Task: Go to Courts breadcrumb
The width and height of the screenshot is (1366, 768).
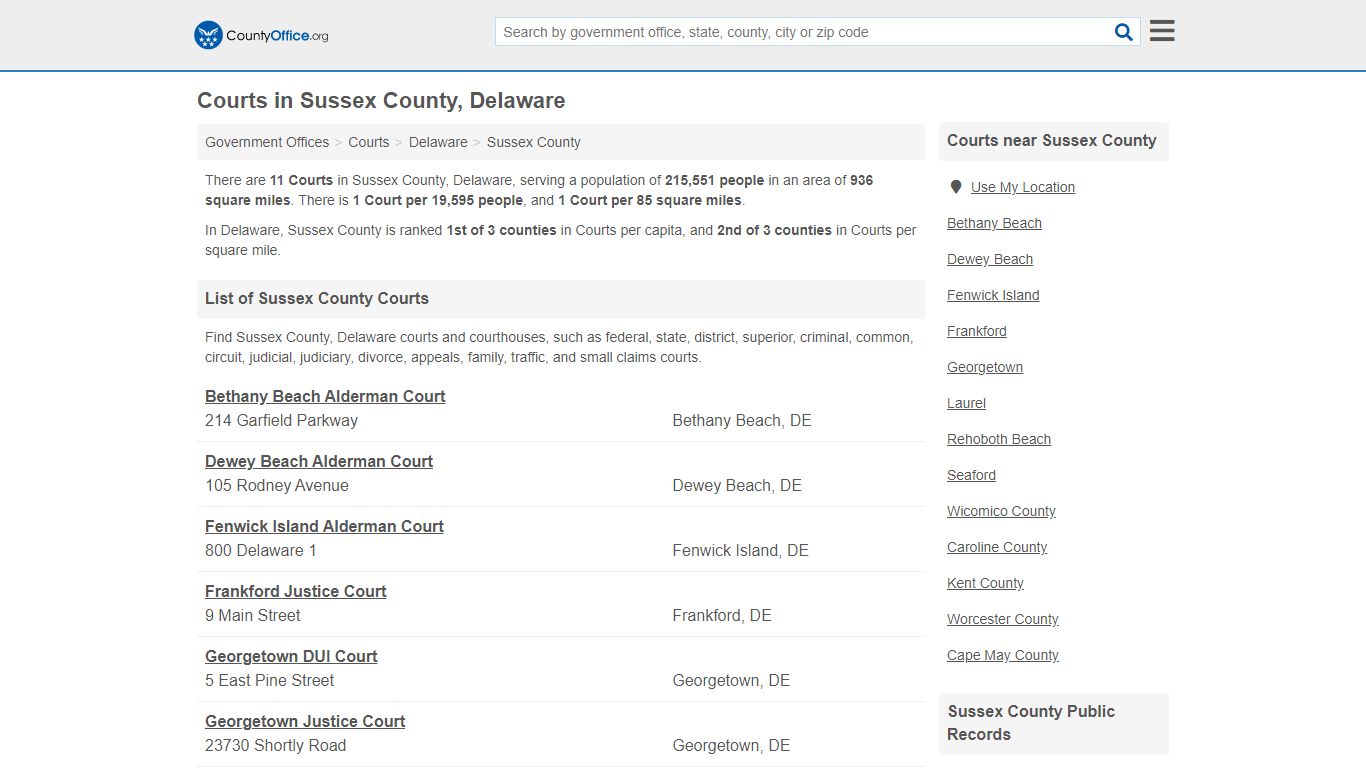Action: (x=369, y=142)
